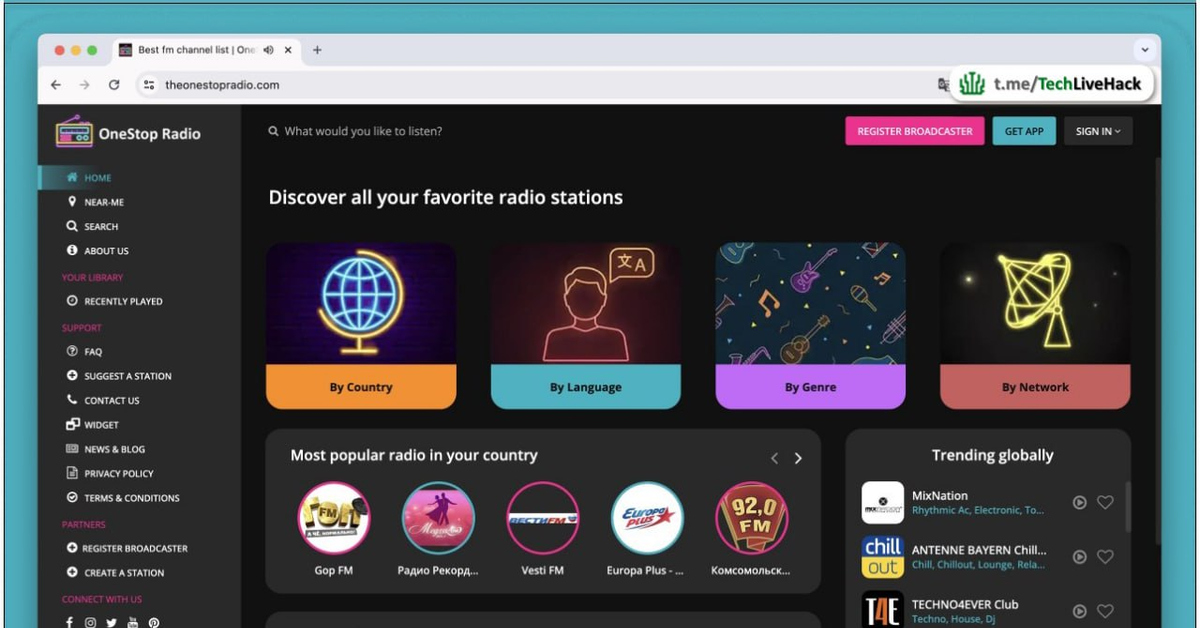
Task: Click the OneStop Radio logo
Action: [x=128, y=132]
